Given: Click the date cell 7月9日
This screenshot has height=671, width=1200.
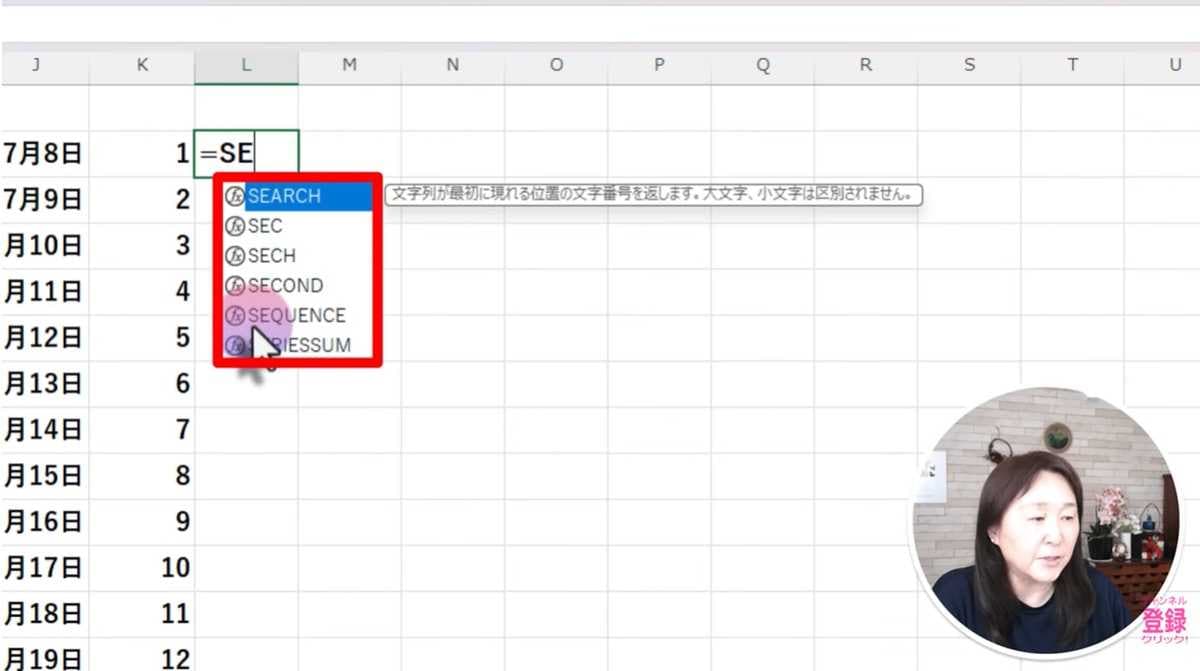Looking at the screenshot, I should [x=44, y=200].
